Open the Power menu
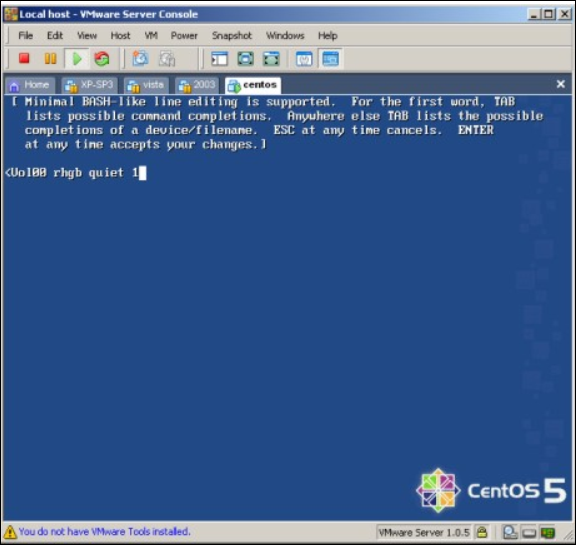The image size is (576, 545). tap(184, 36)
